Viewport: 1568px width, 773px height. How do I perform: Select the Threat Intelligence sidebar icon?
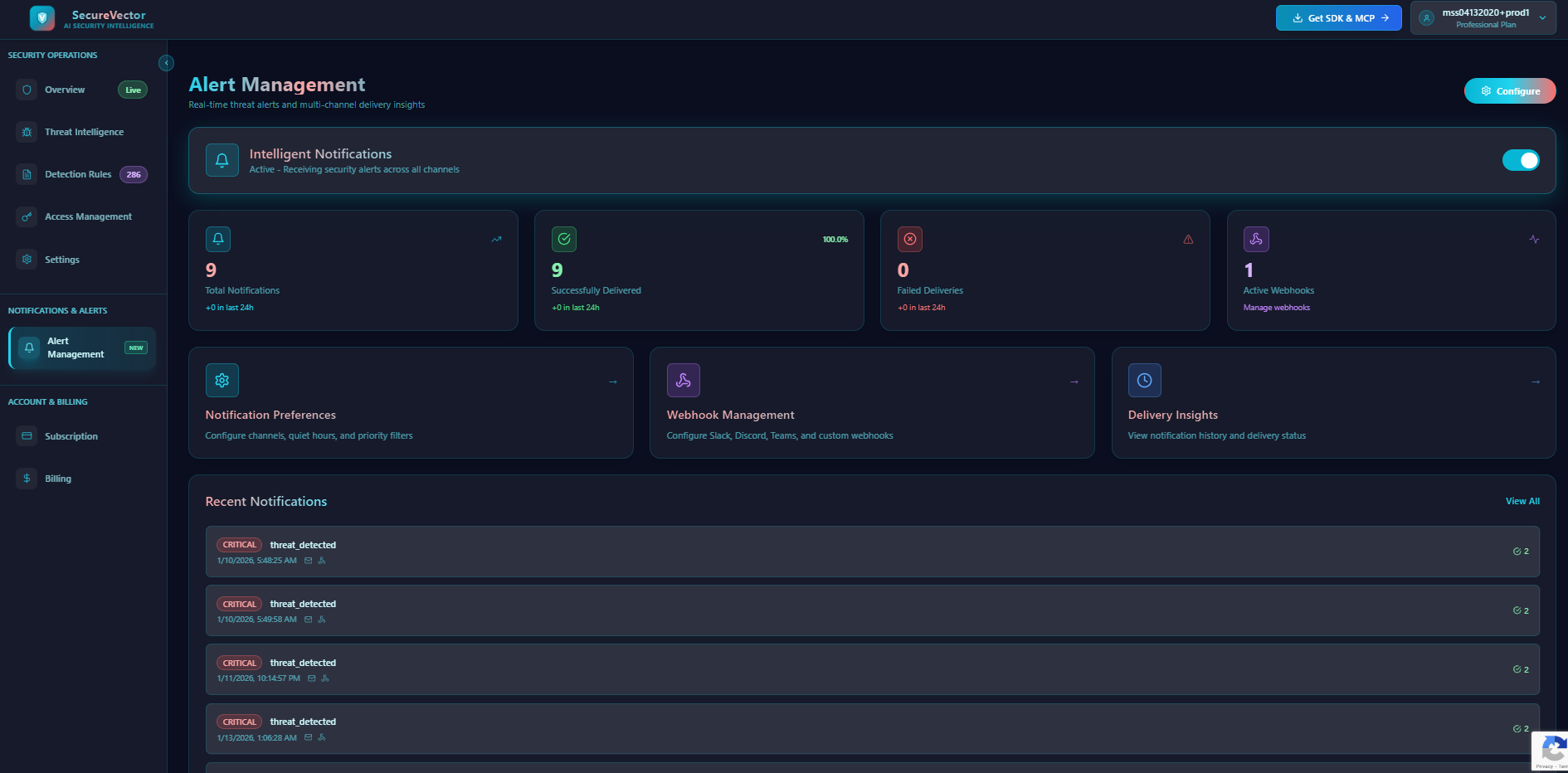26,131
